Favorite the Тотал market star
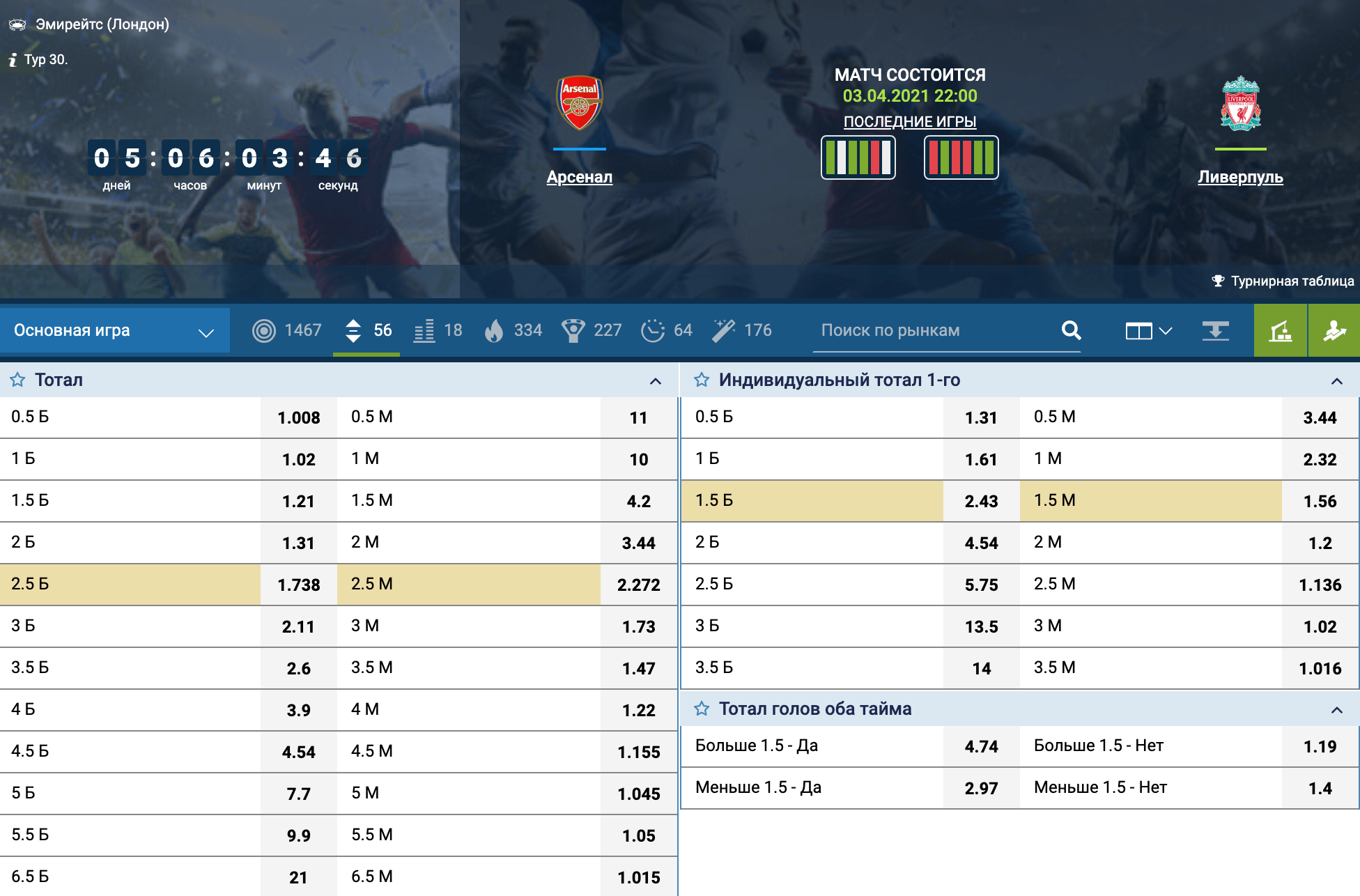This screenshot has height=896, width=1360. [17, 380]
